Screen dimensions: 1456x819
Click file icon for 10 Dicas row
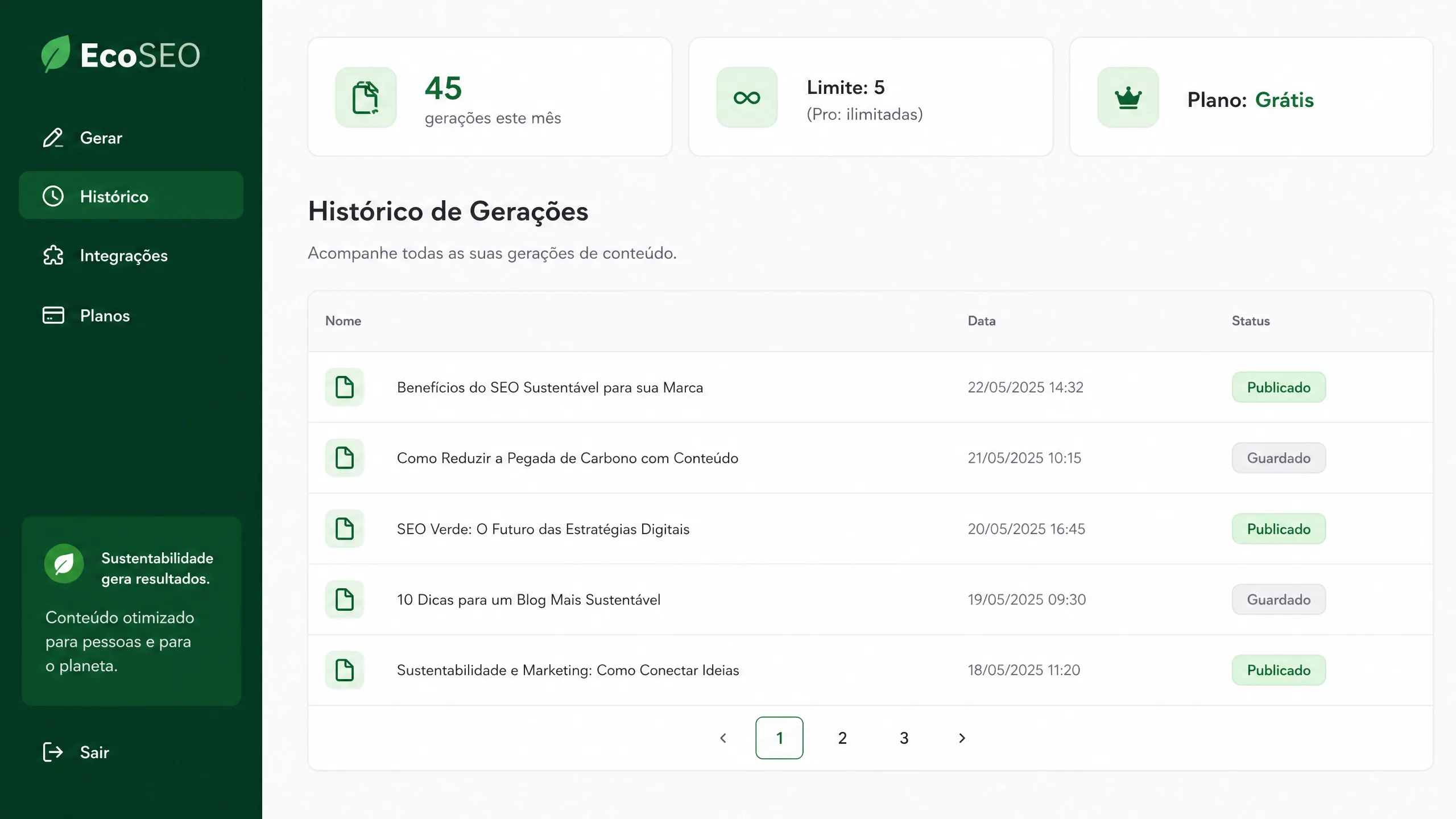point(344,599)
